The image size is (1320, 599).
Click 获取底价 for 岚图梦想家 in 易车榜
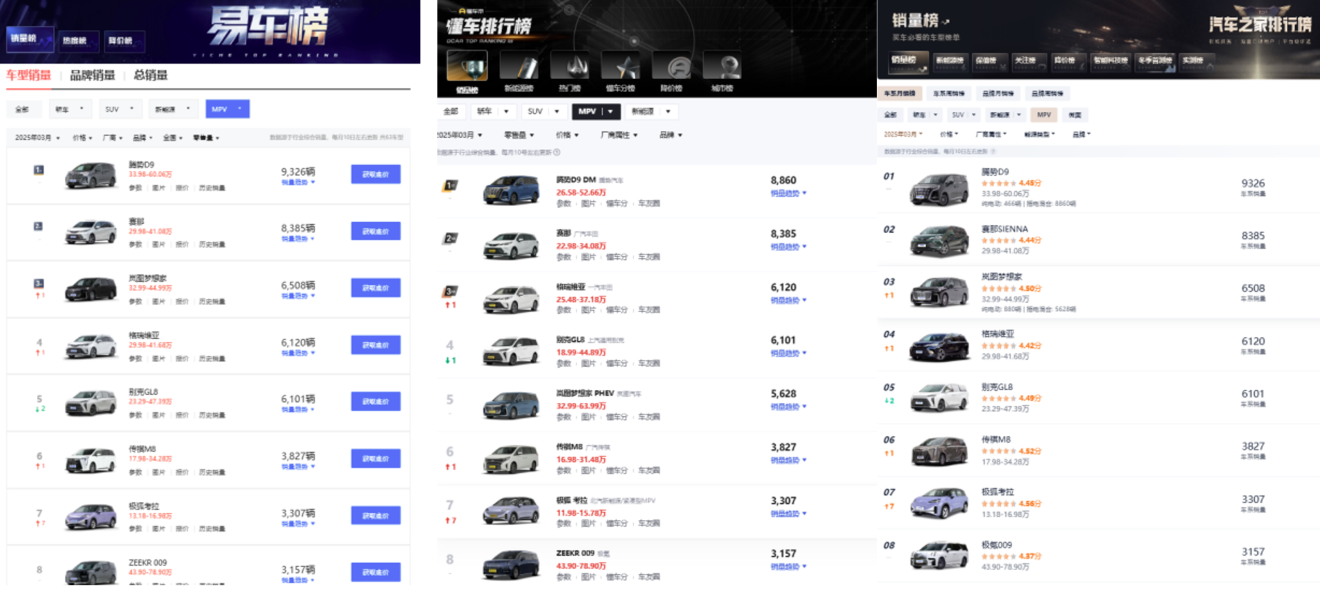[x=376, y=287]
